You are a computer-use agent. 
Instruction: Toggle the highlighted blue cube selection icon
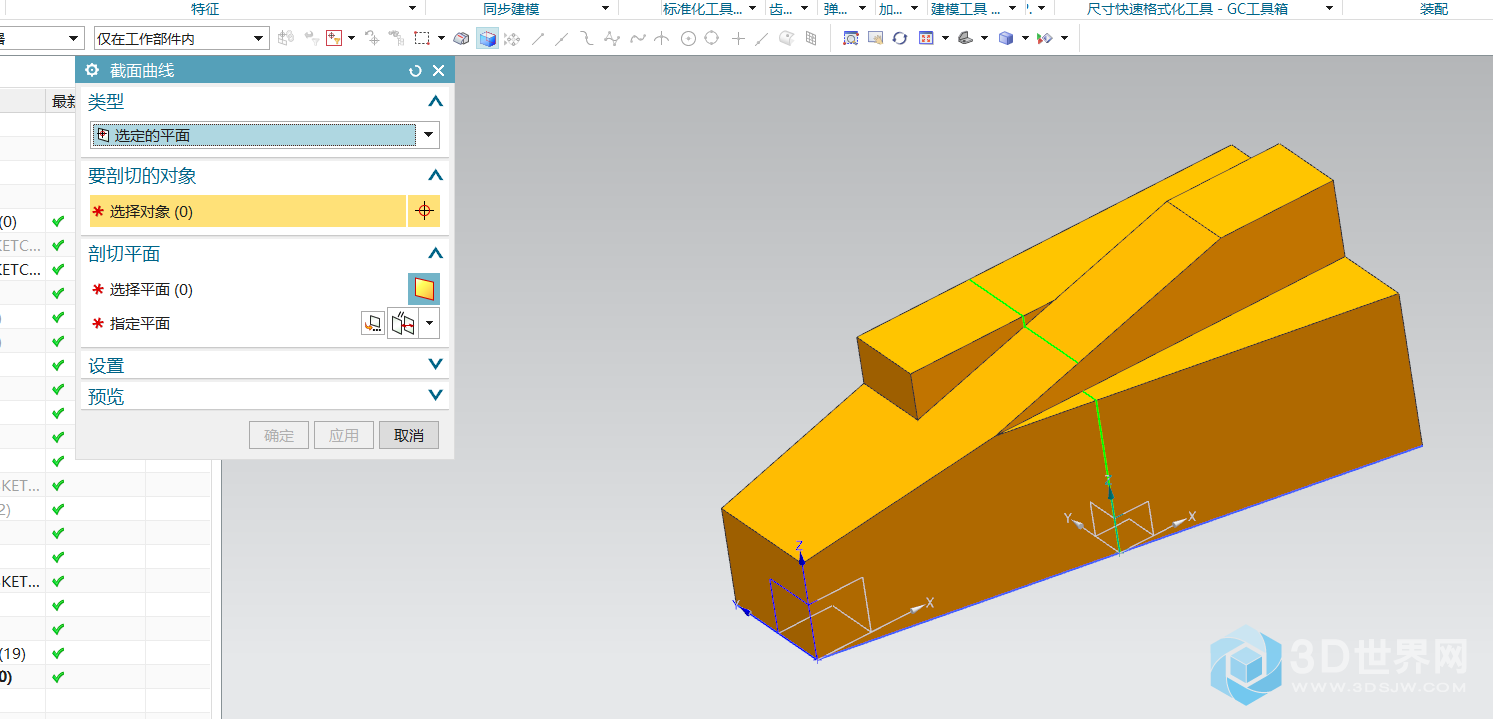coord(488,39)
